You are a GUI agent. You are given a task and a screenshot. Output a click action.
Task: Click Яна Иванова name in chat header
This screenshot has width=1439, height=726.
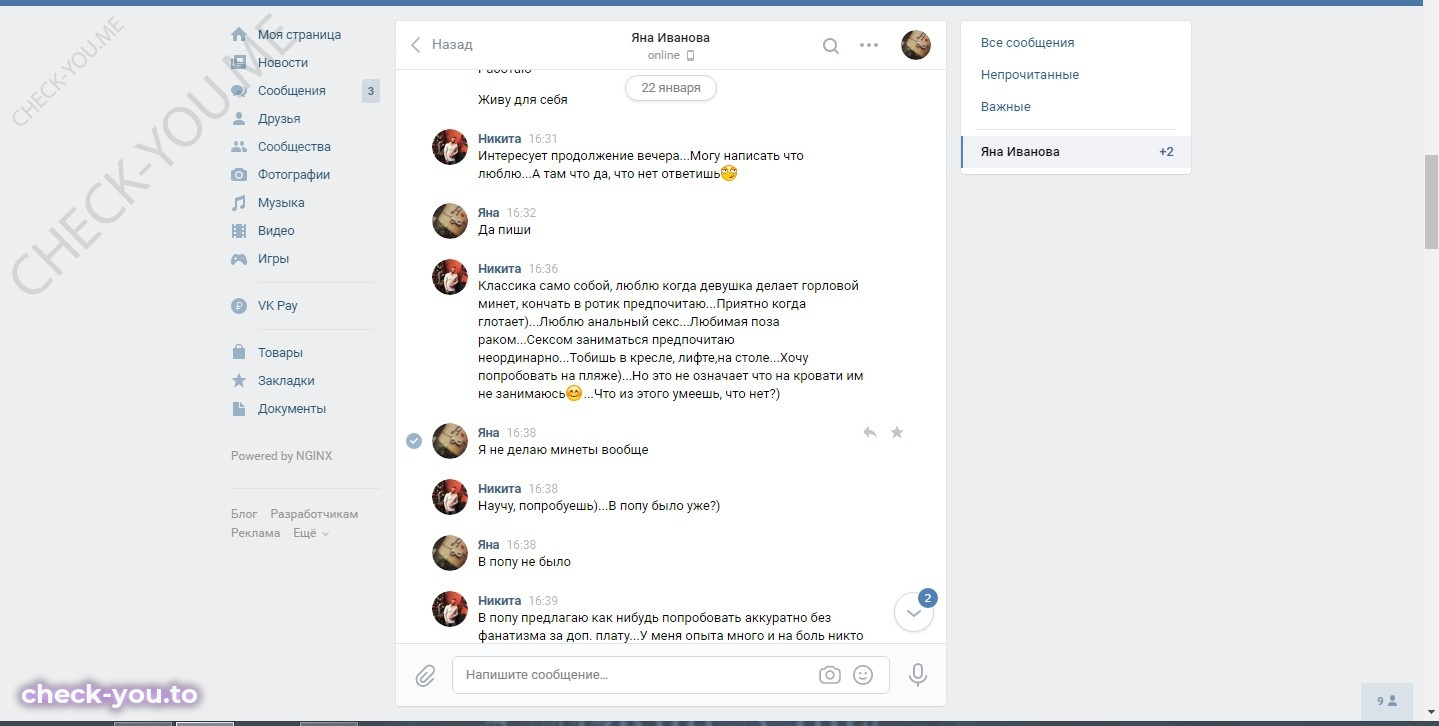click(x=671, y=37)
